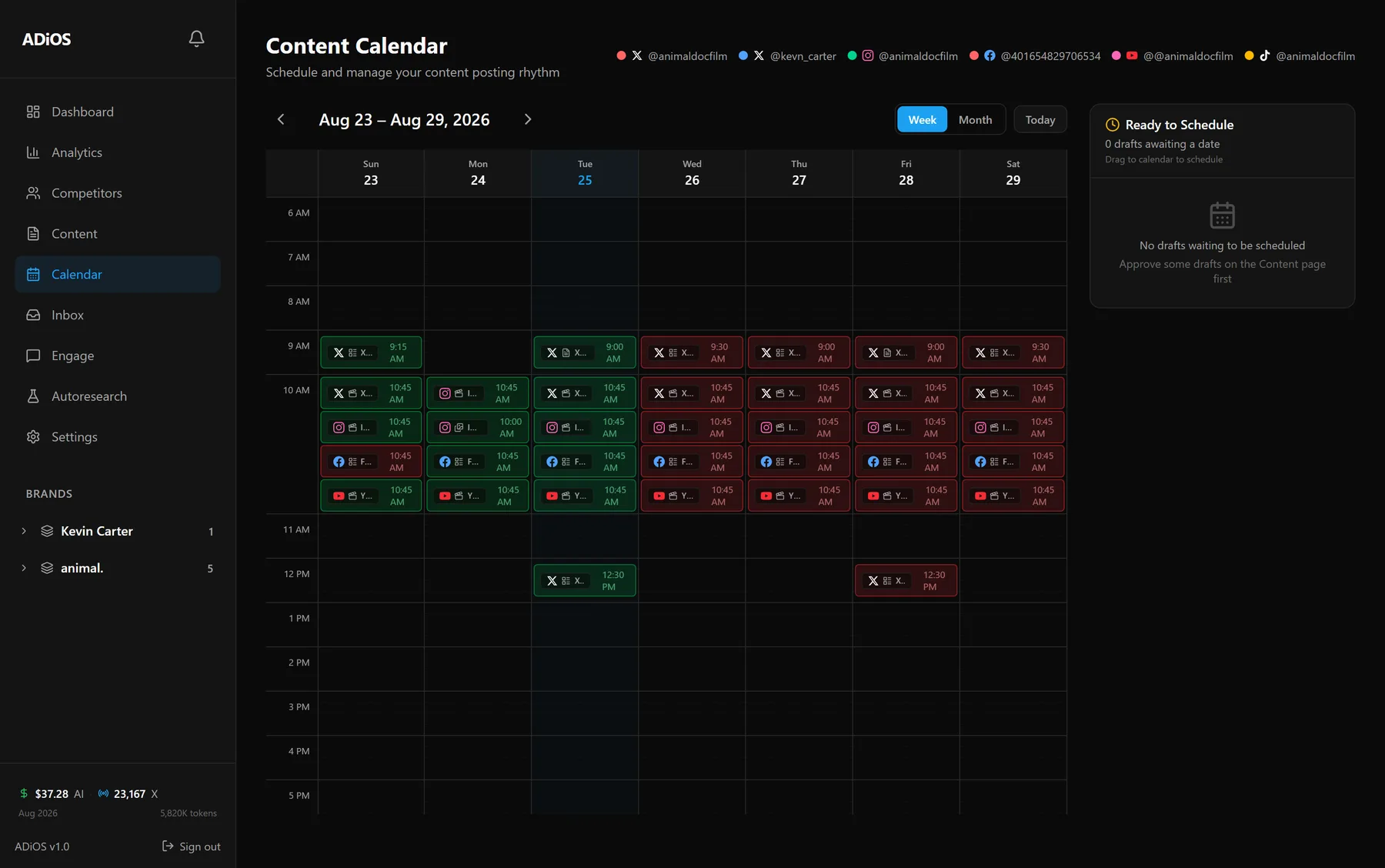Click the Autoresearch flask icon

[x=33, y=396]
